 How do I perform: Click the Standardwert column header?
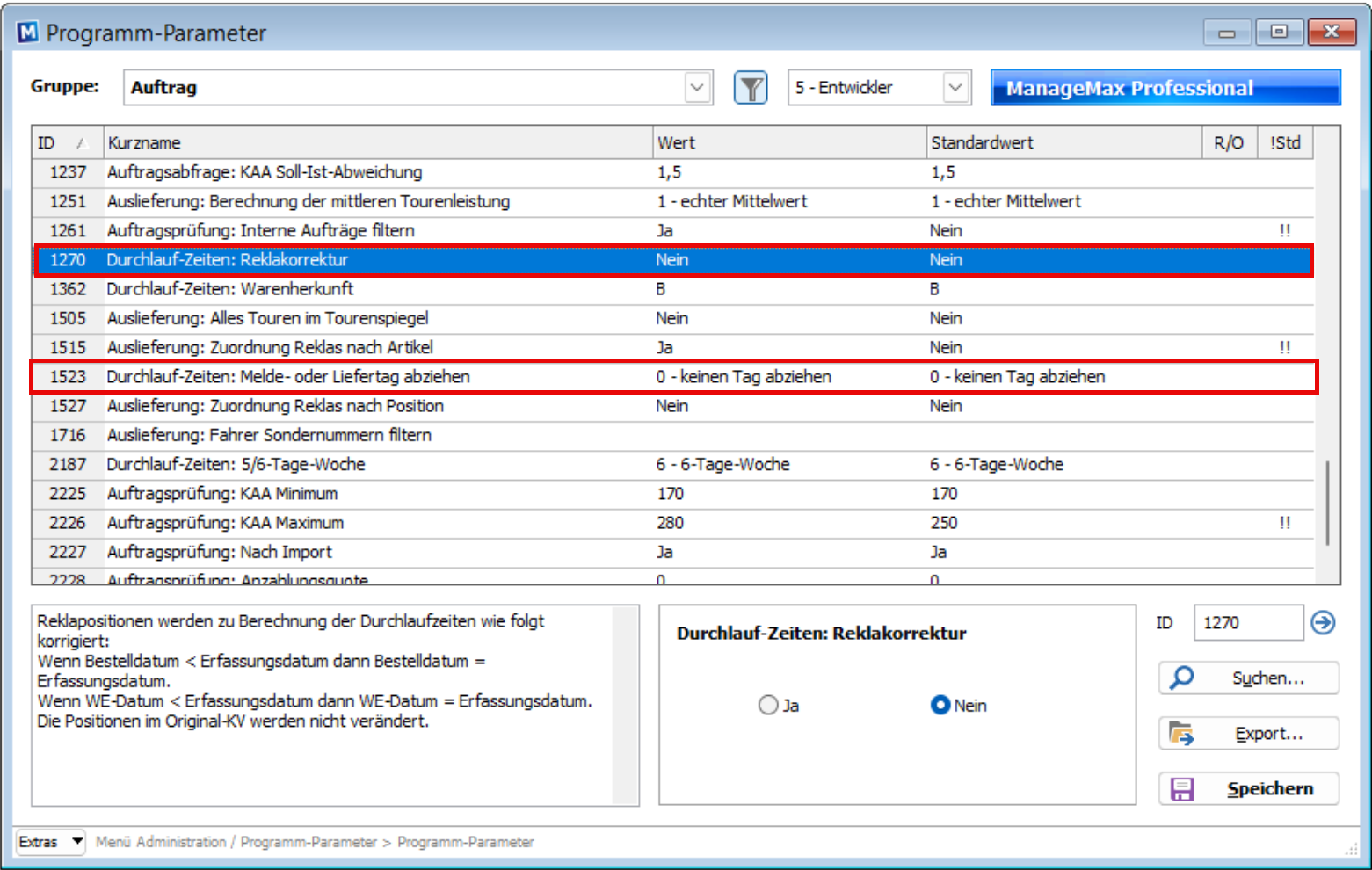coord(1063,142)
